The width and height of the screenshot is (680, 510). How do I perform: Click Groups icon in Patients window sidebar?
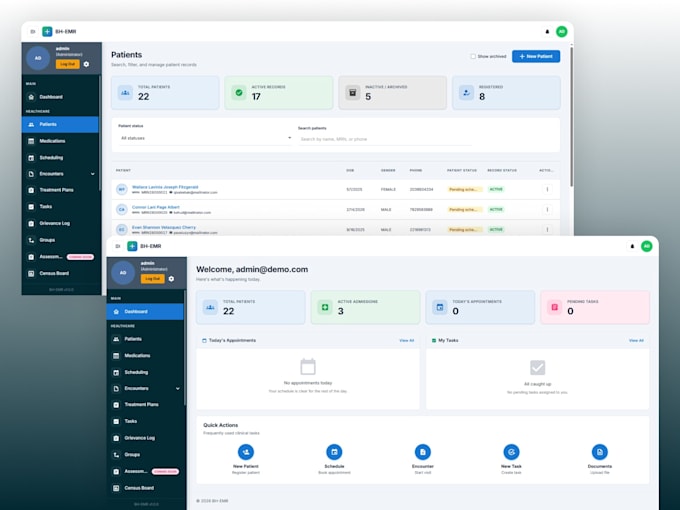point(31,240)
